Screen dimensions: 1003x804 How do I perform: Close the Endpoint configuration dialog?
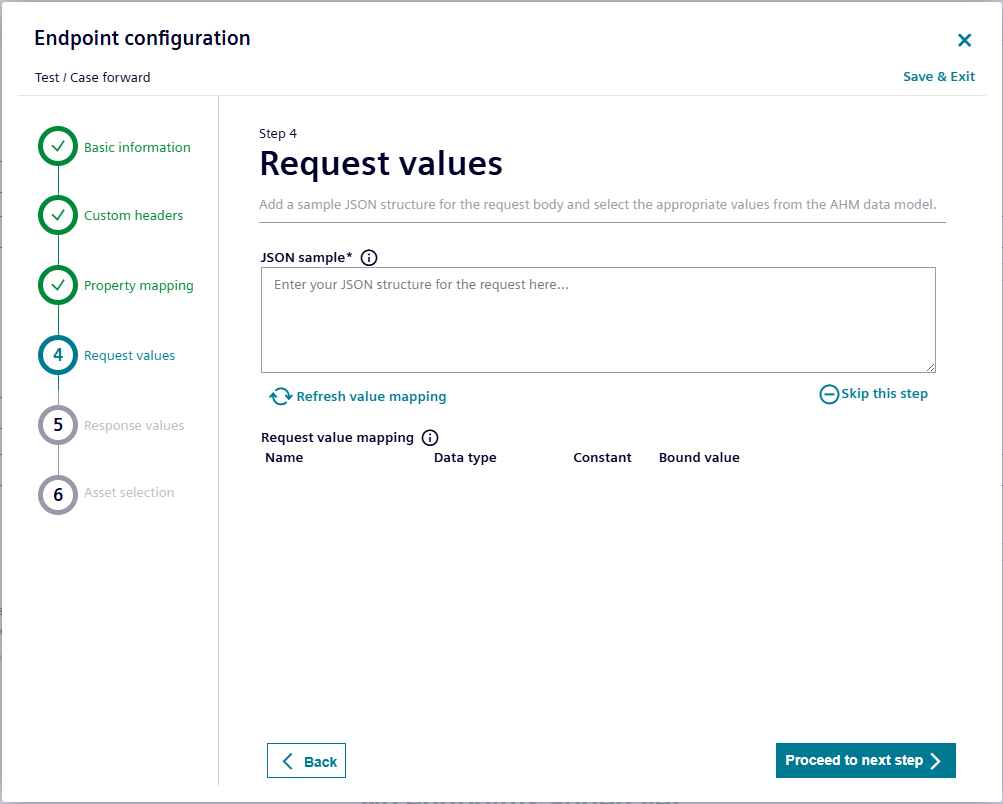click(964, 40)
